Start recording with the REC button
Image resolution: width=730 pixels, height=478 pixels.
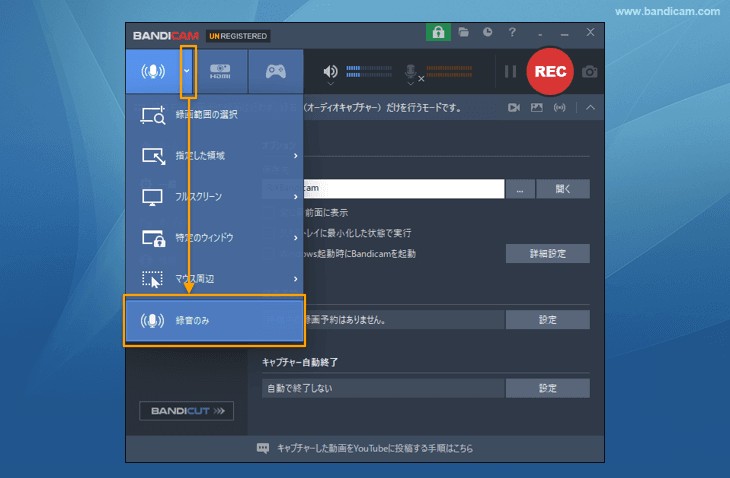(550, 72)
